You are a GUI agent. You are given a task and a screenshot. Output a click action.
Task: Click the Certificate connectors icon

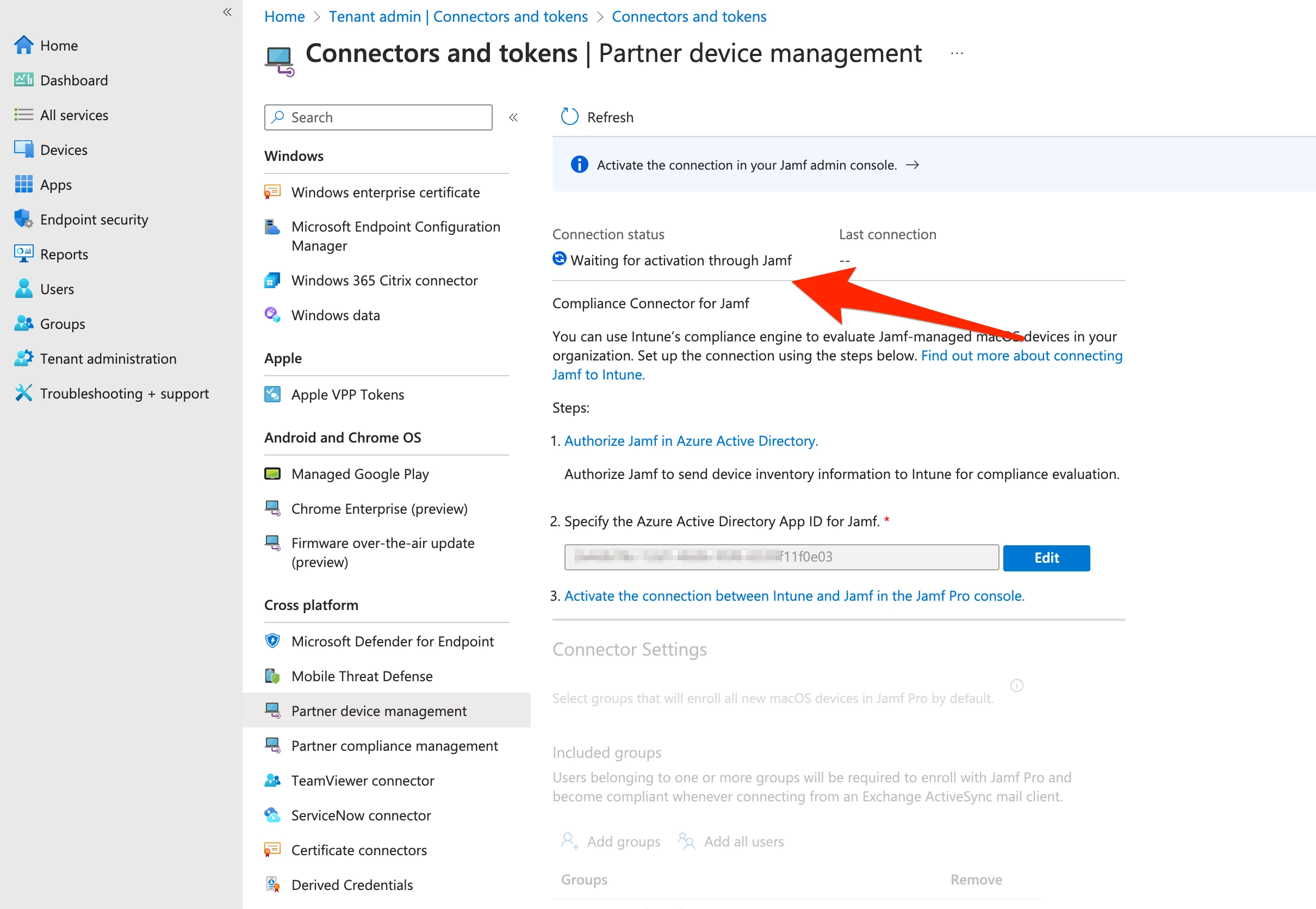coord(272,849)
